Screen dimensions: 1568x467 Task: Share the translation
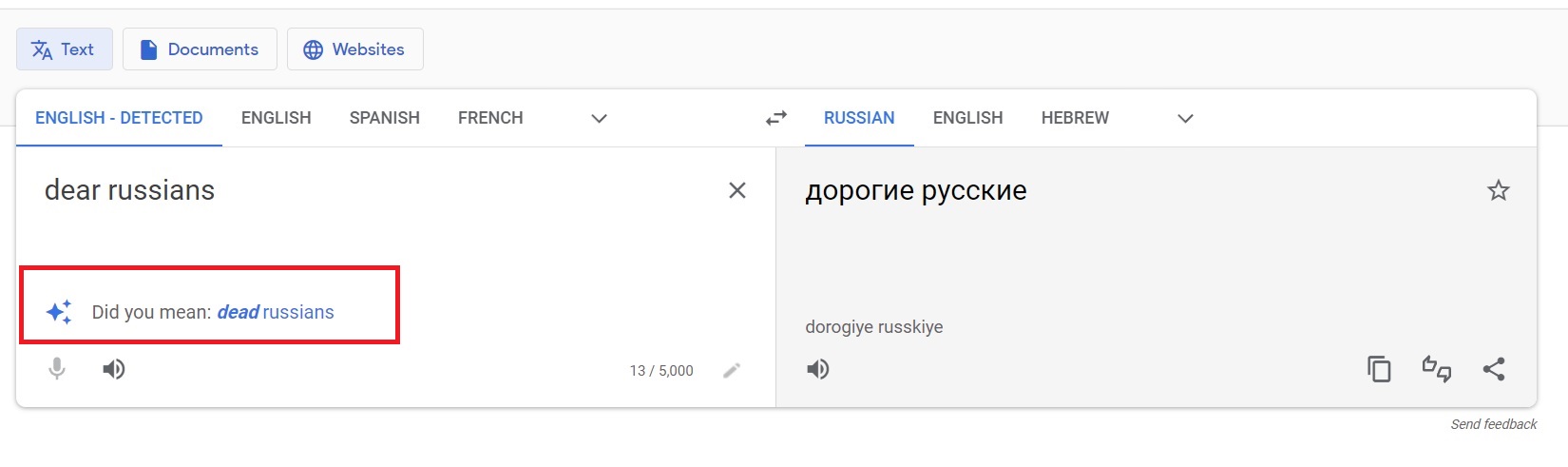click(1494, 369)
